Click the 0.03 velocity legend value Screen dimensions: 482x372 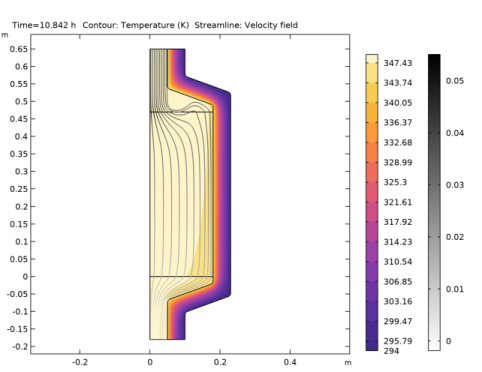point(455,185)
